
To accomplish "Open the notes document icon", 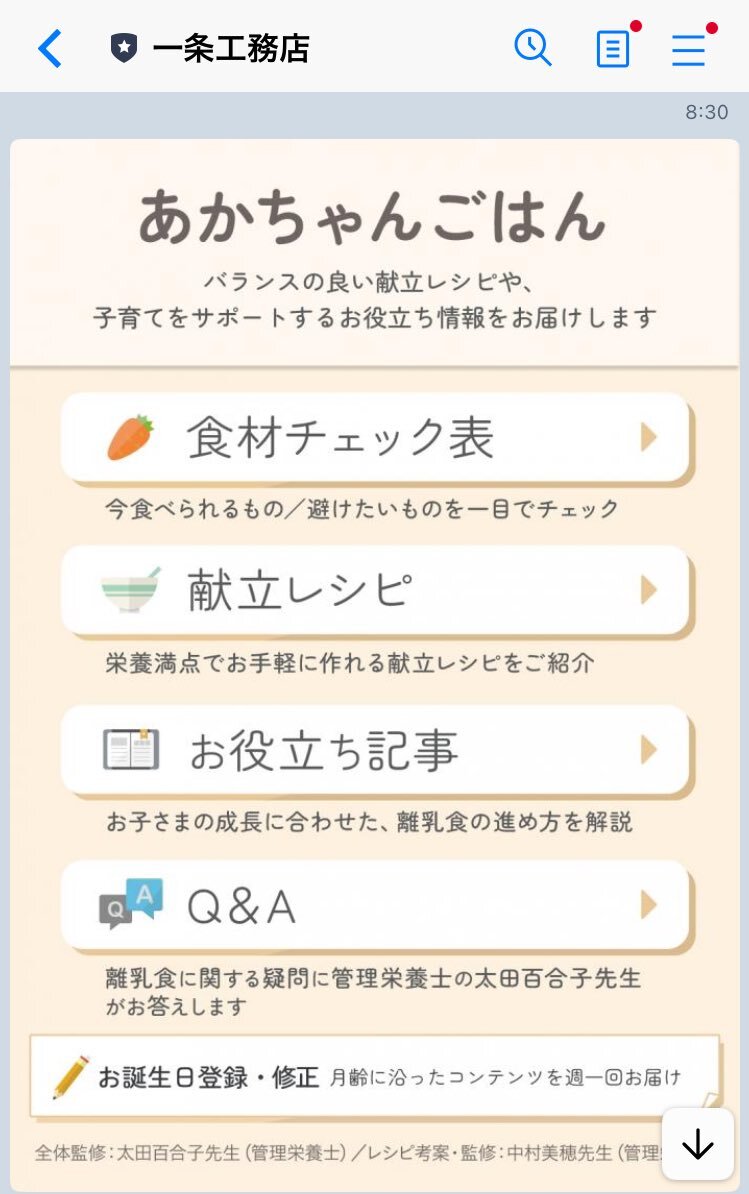I will point(613,49).
